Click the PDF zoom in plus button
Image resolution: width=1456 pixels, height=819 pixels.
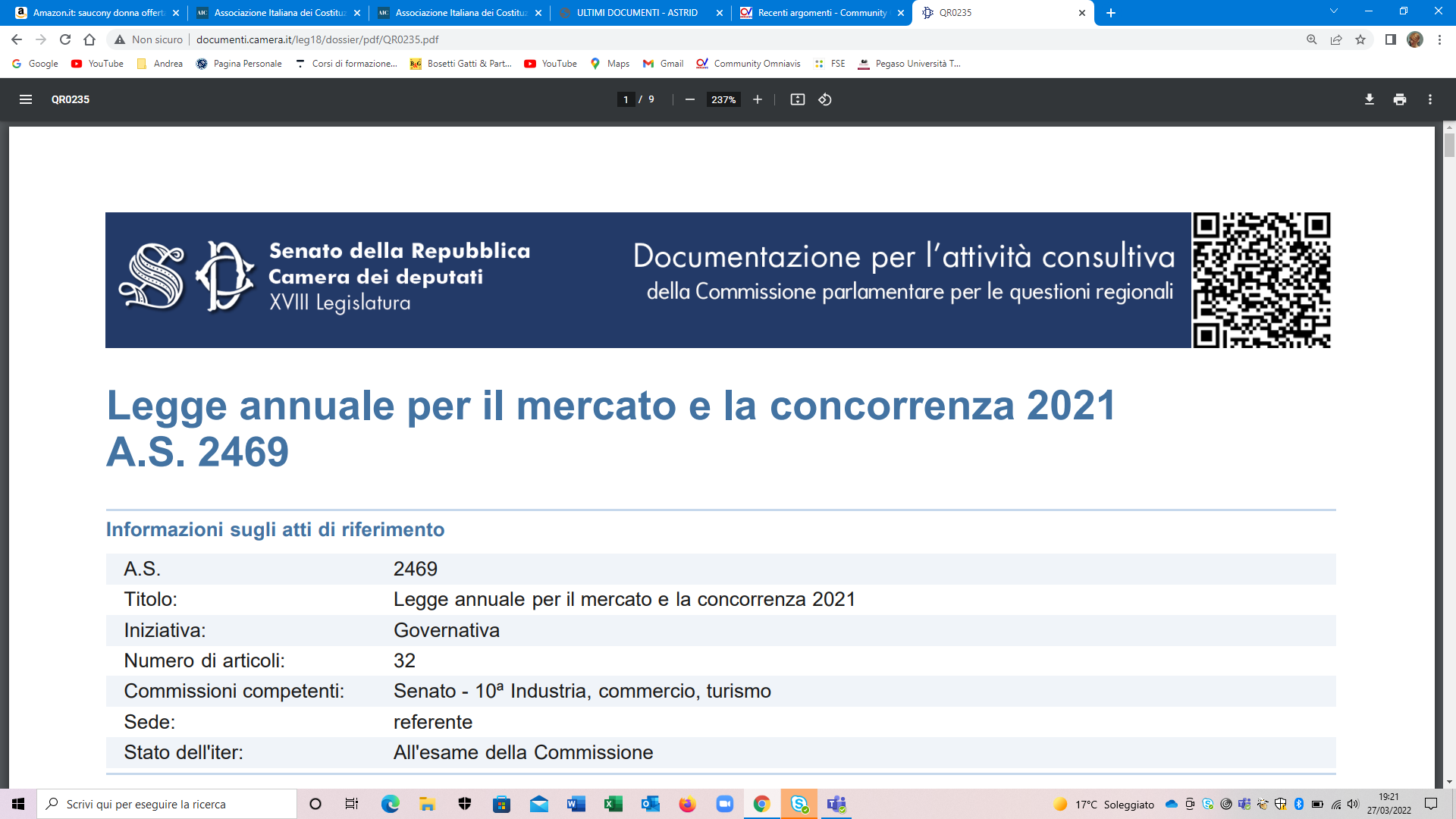point(757,99)
